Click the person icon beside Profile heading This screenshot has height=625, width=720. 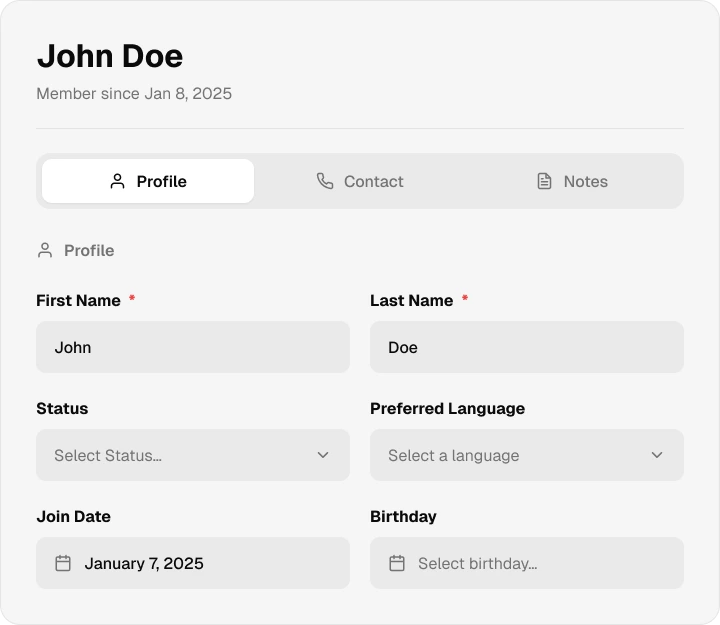(x=45, y=250)
